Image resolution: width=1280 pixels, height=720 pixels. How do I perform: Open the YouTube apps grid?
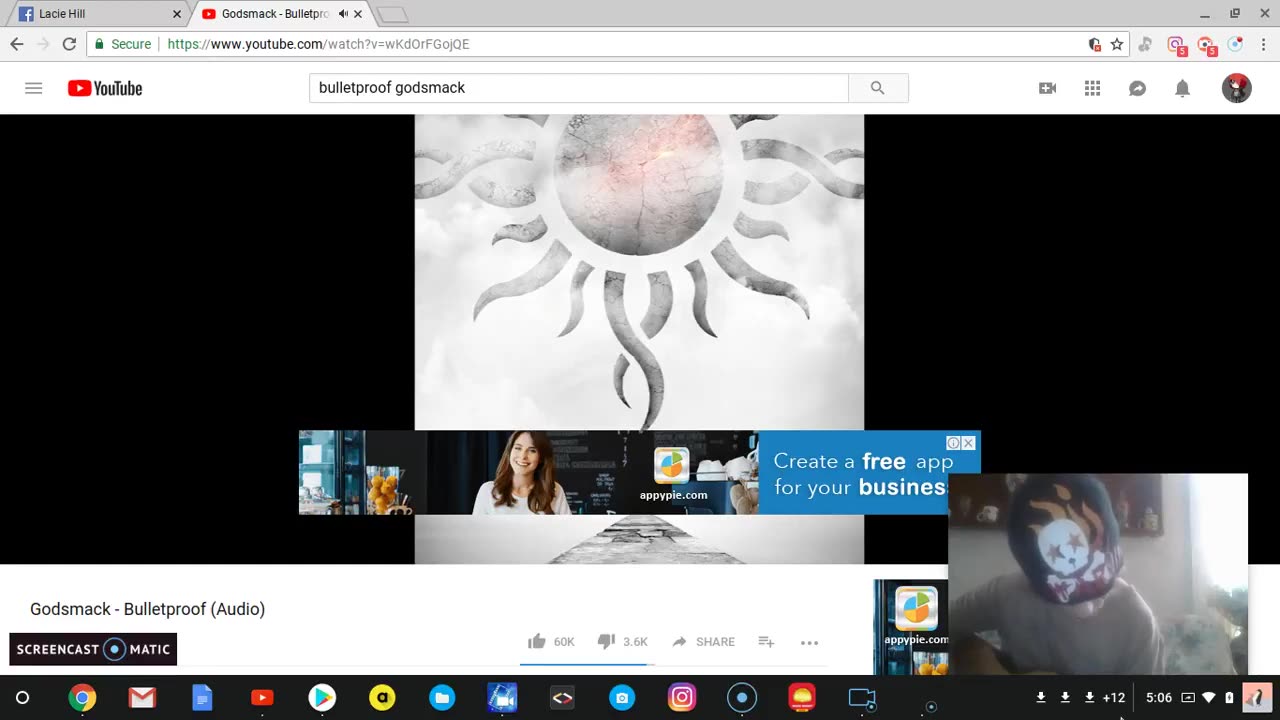pos(1092,88)
